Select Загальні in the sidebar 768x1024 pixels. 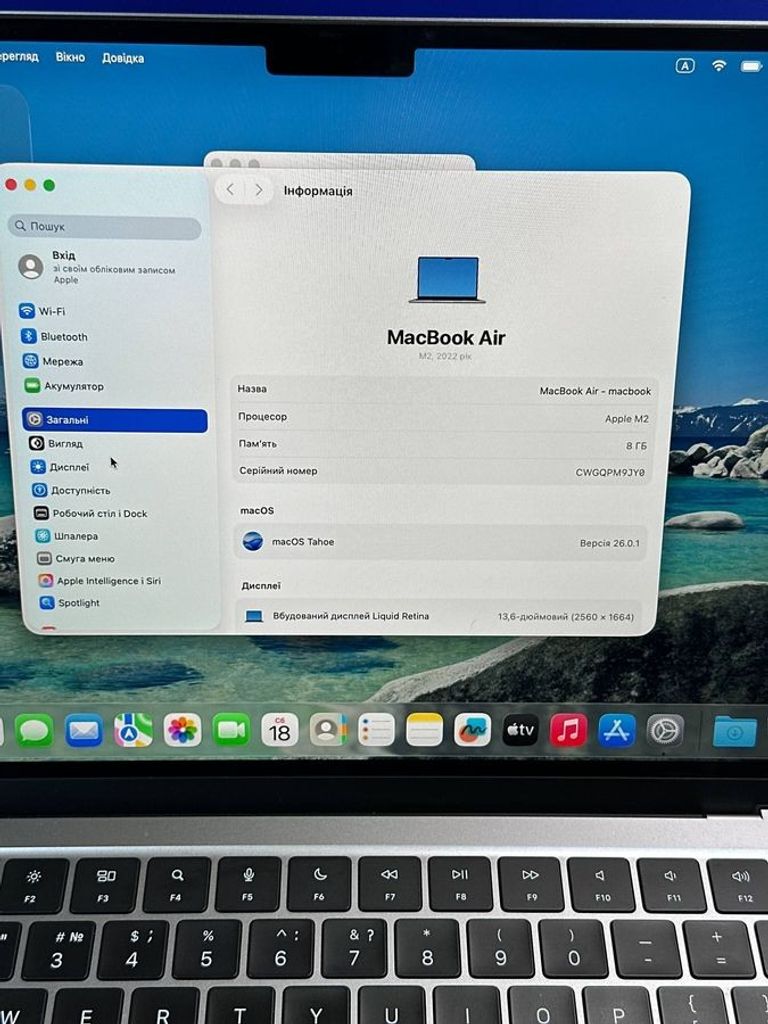pyautogui.click(x=115, y=420)
